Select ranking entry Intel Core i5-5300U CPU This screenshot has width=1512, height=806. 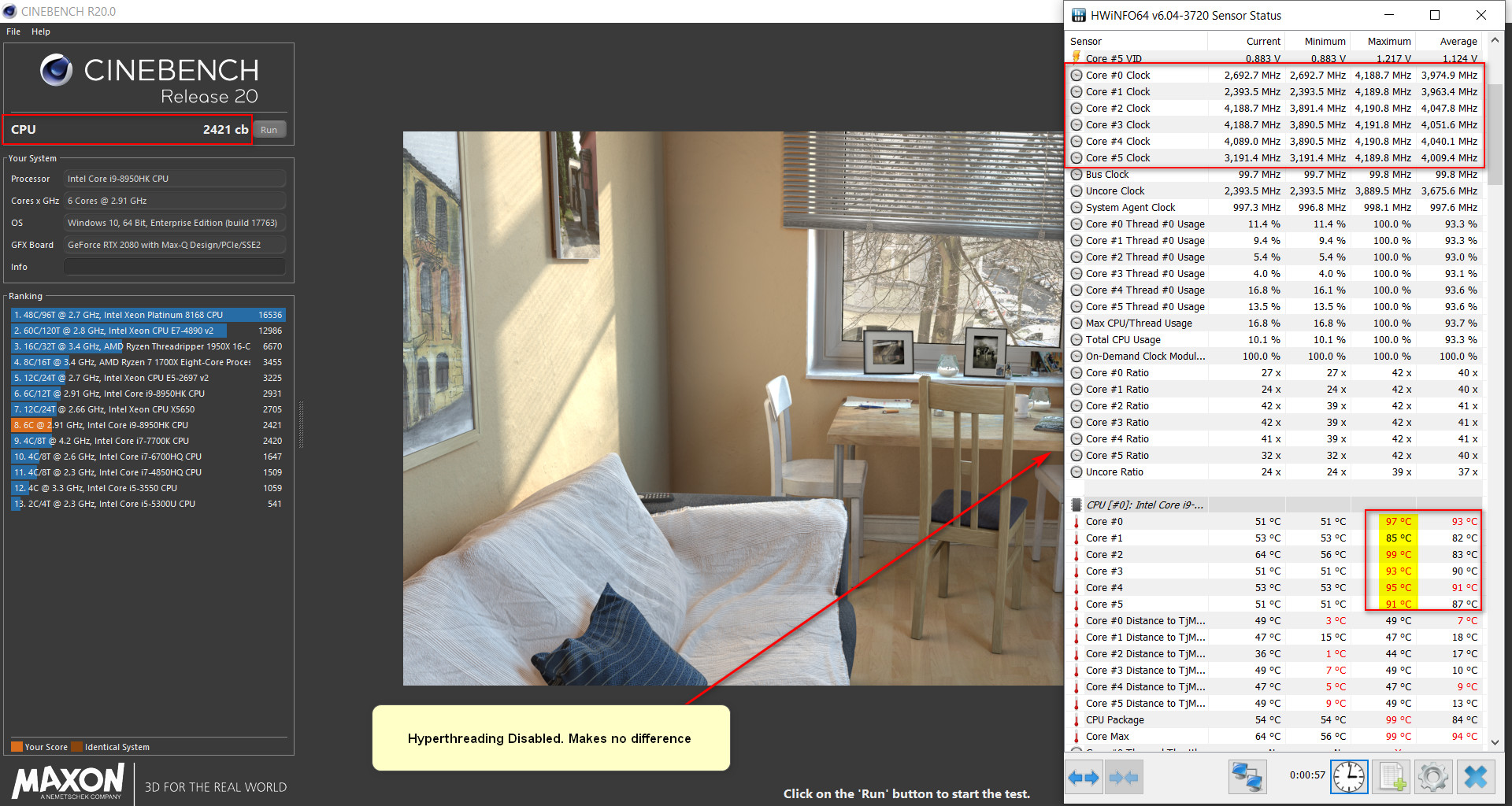coord(147,504)
